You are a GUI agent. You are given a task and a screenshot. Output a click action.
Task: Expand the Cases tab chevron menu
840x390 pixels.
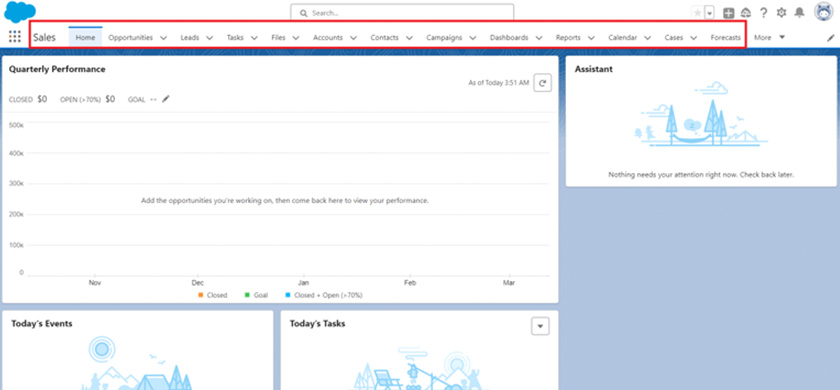click(x=693, y=38)
